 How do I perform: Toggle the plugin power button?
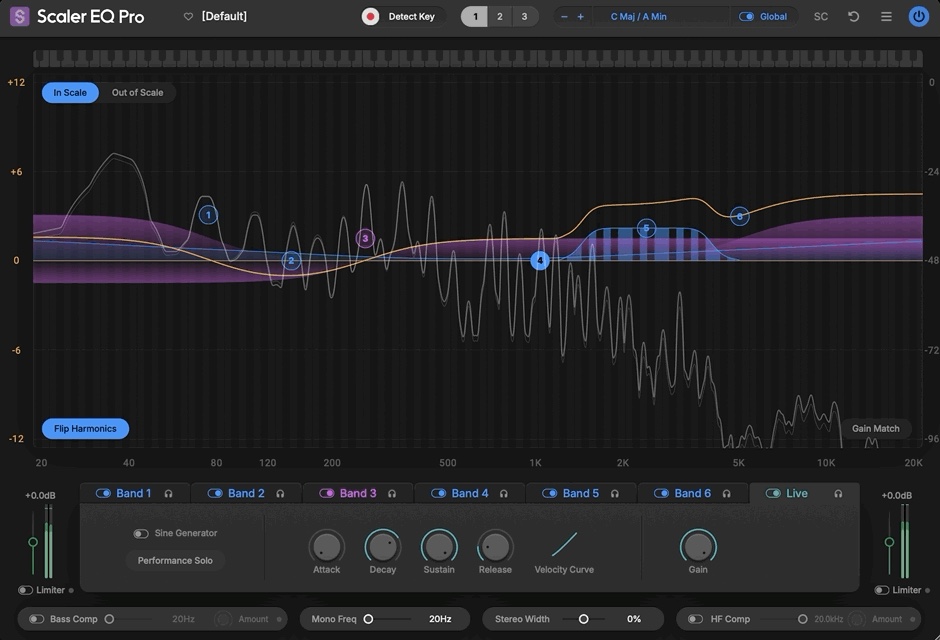[918, 17]
